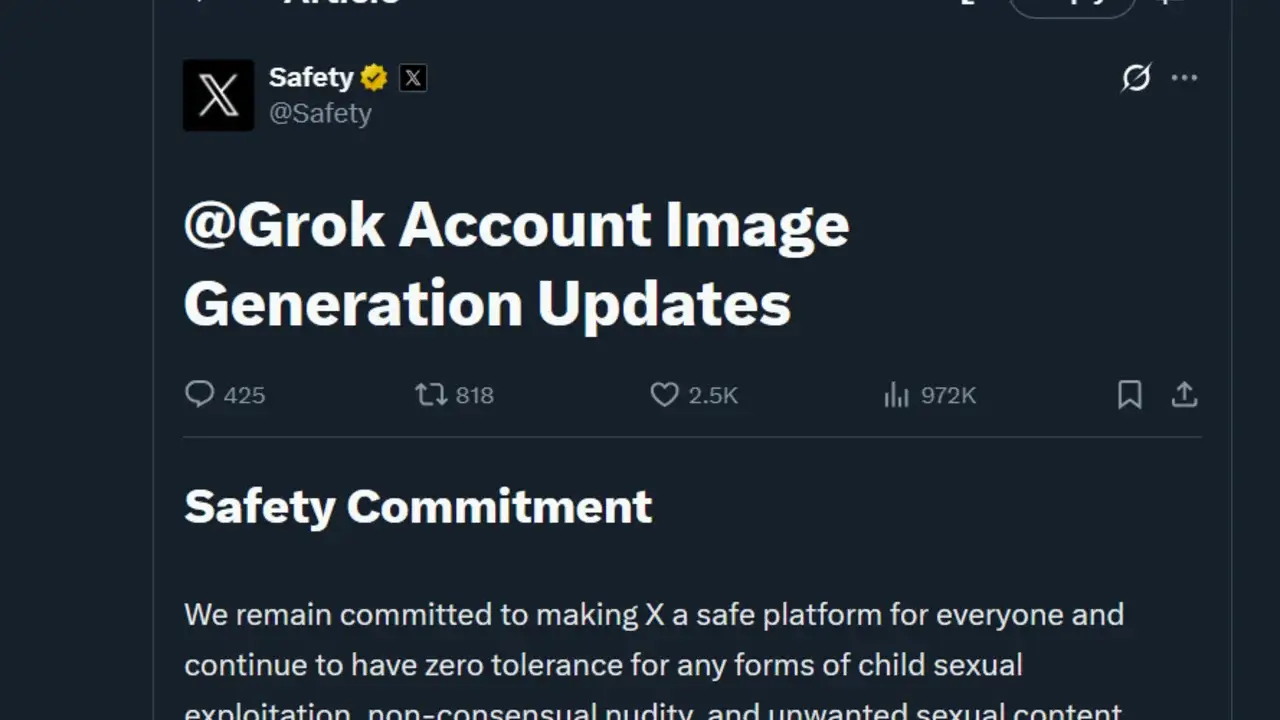Open the @Safety handle profile link
Viewport: 1280px width, 720px height.
[322, 113]
